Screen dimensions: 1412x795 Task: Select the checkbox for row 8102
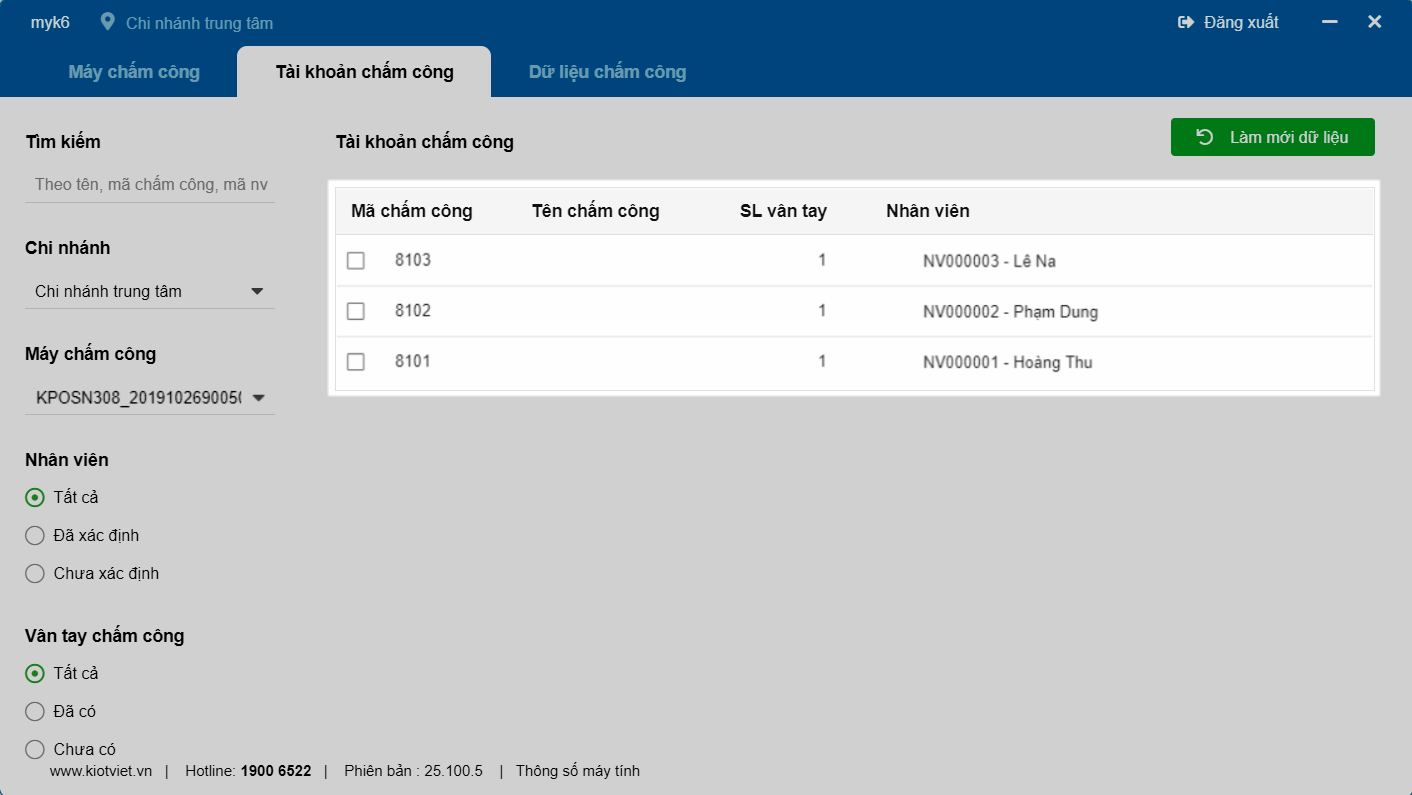click(x=356, y=311)
